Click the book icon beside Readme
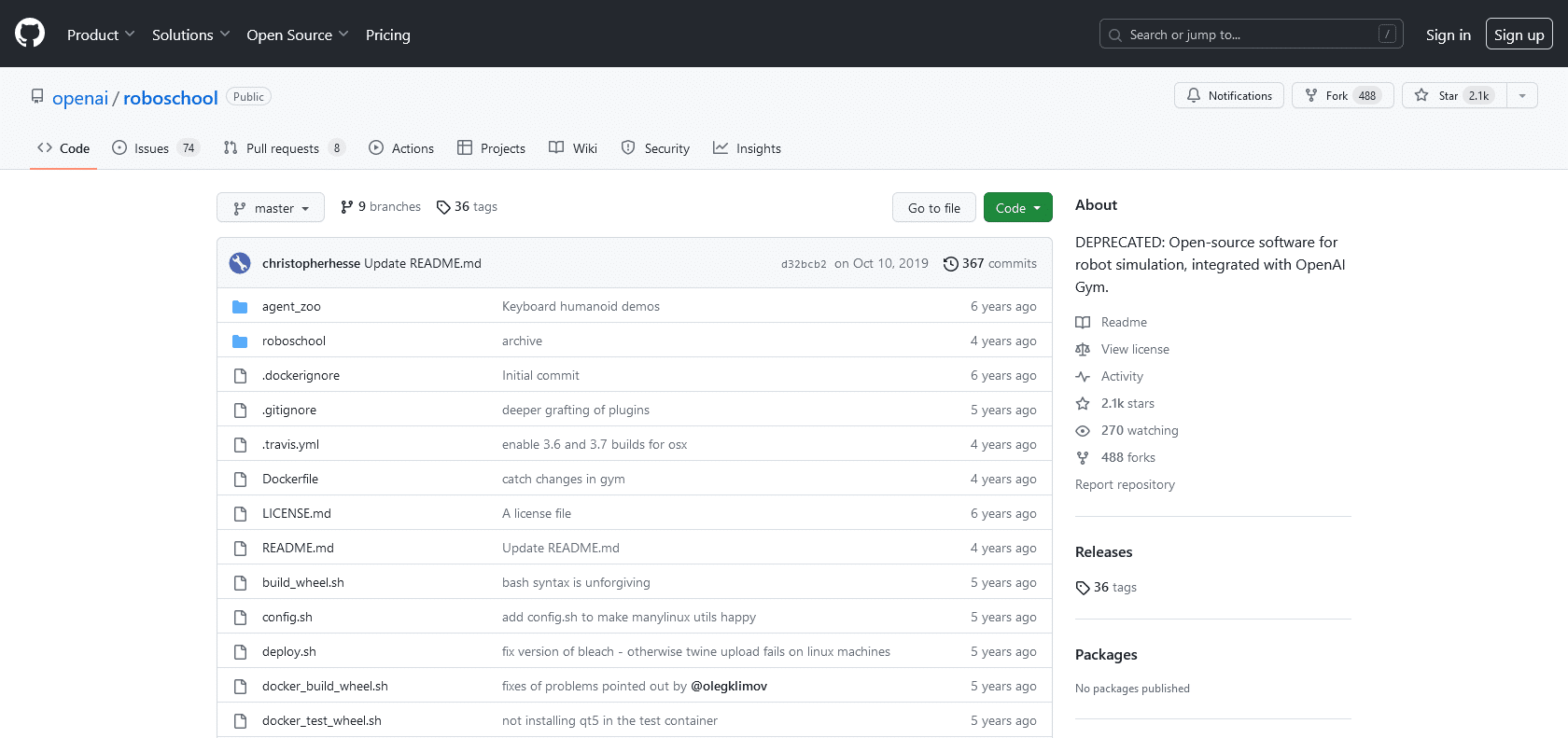1568x738 pixels. point(1083,323)
